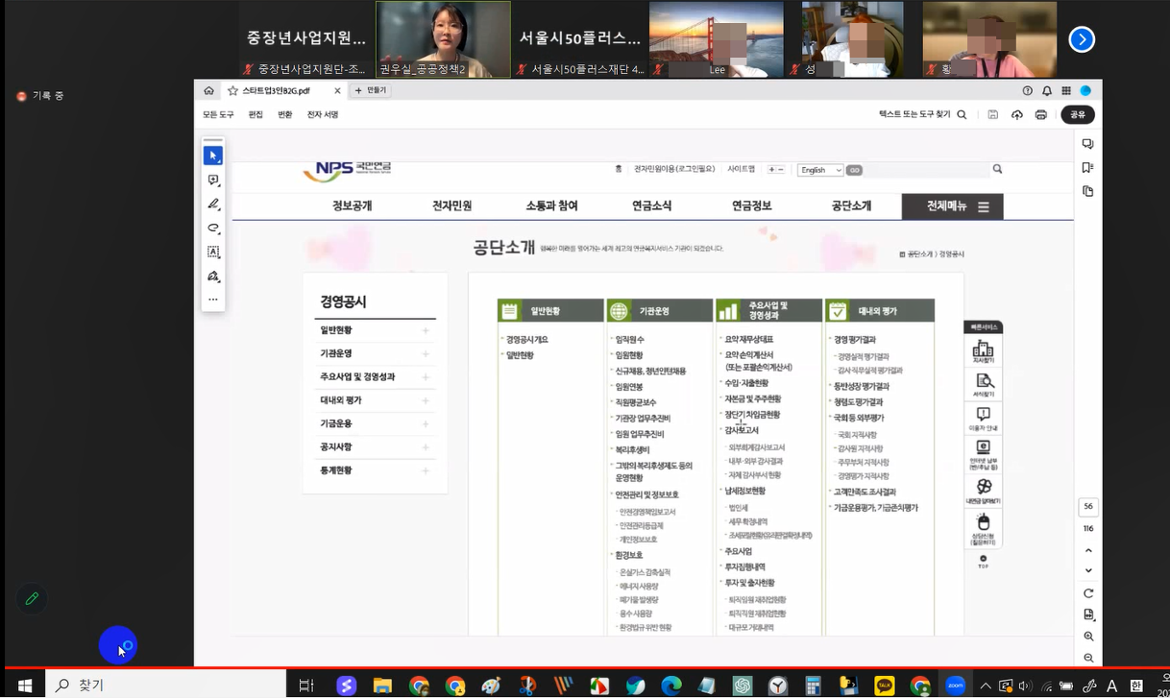This screenshot has height=698, width=1170.
Task: Open the 전자 서명 menu
Action: coord(322,115)
